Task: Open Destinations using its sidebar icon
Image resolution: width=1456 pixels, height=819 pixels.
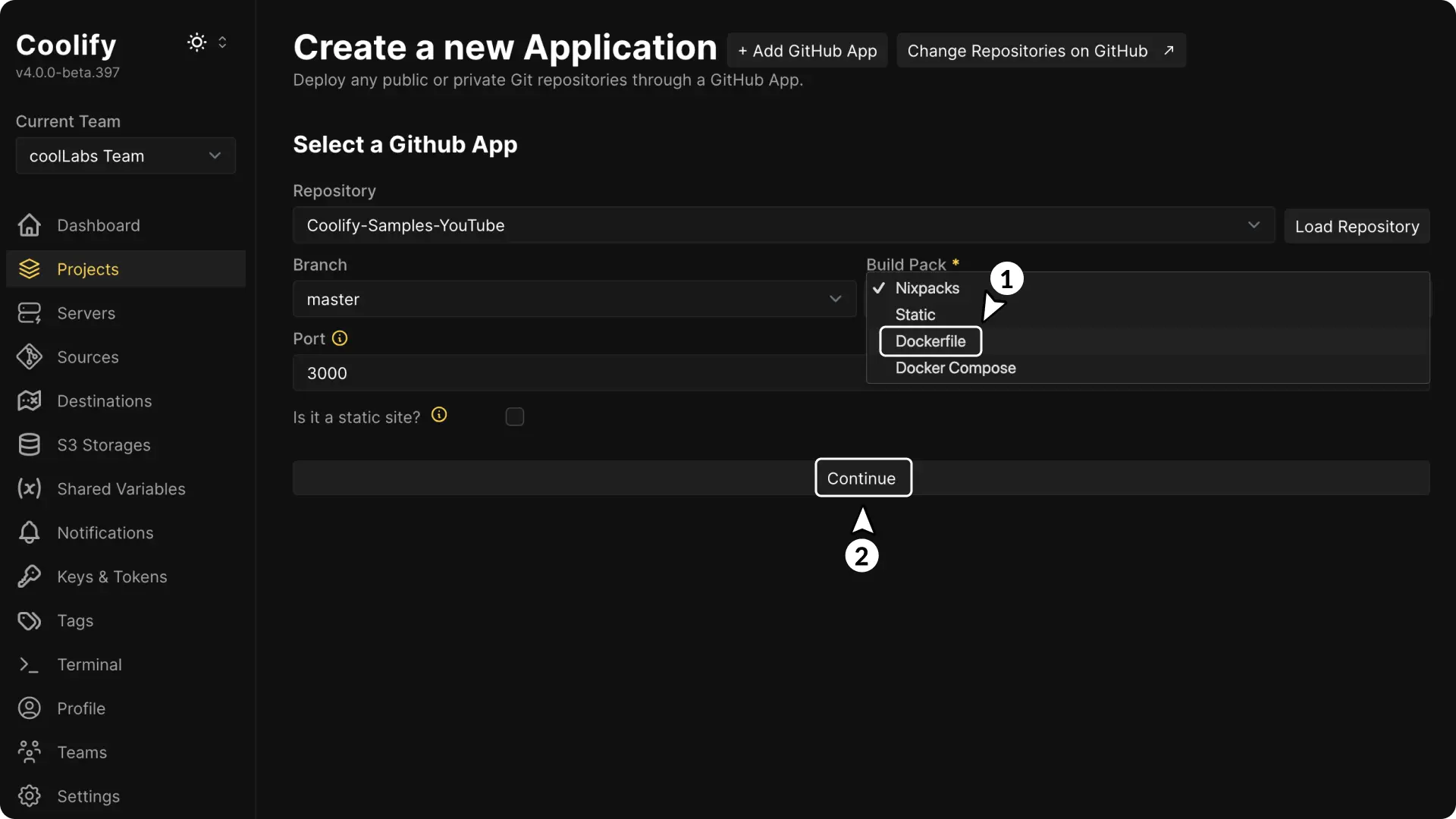Action: point(30,401)
